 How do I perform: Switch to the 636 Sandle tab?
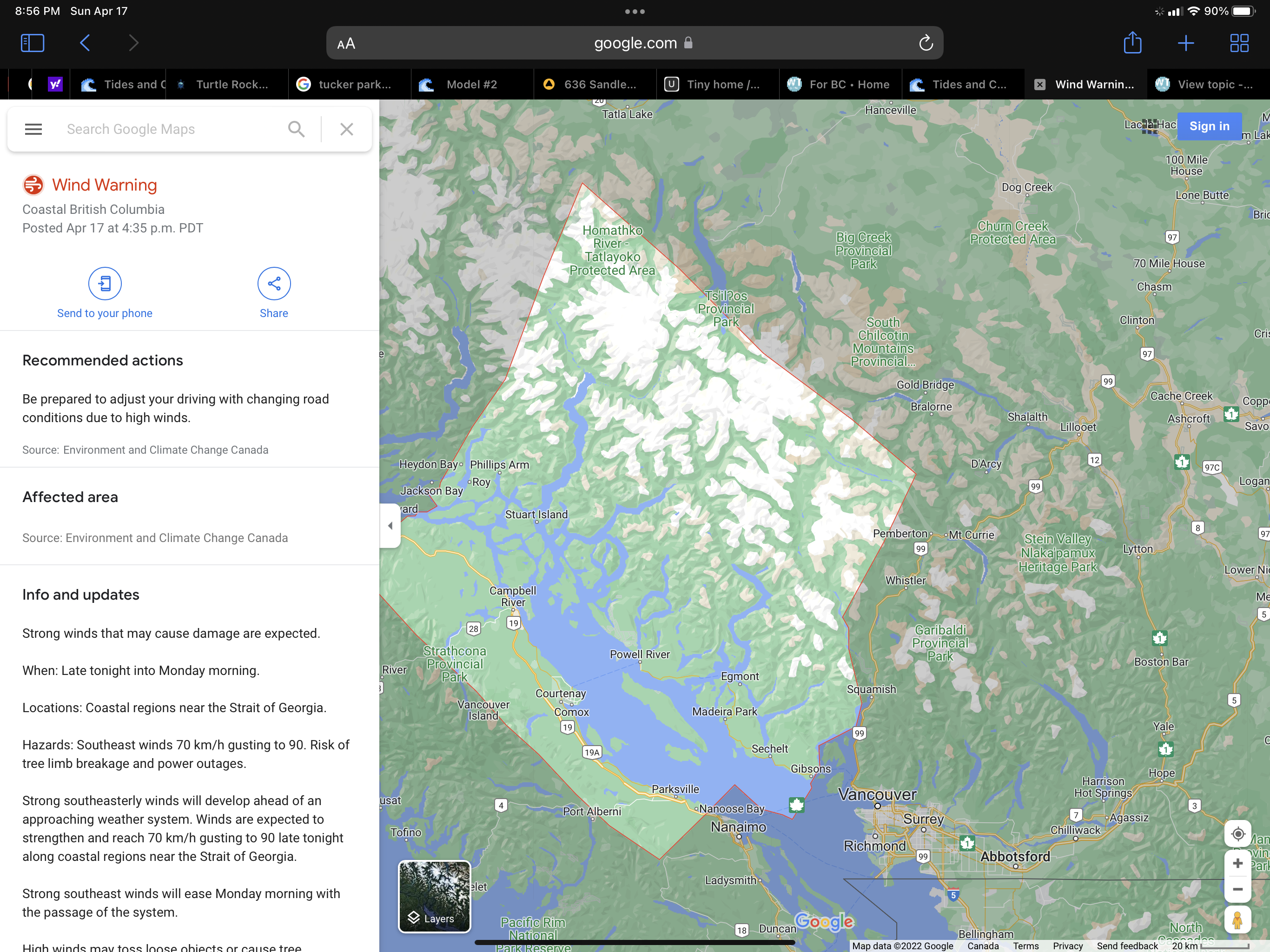tap(595, 85)
